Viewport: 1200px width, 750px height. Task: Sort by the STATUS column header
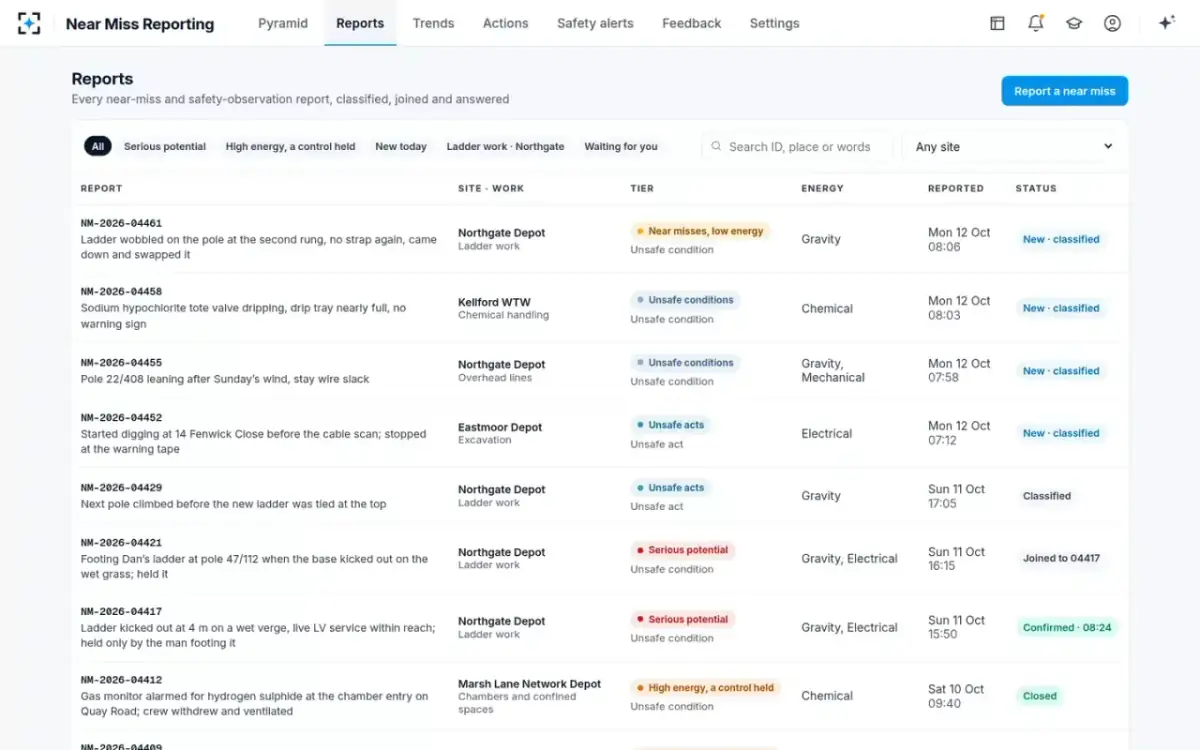[x=1036, y=188]
